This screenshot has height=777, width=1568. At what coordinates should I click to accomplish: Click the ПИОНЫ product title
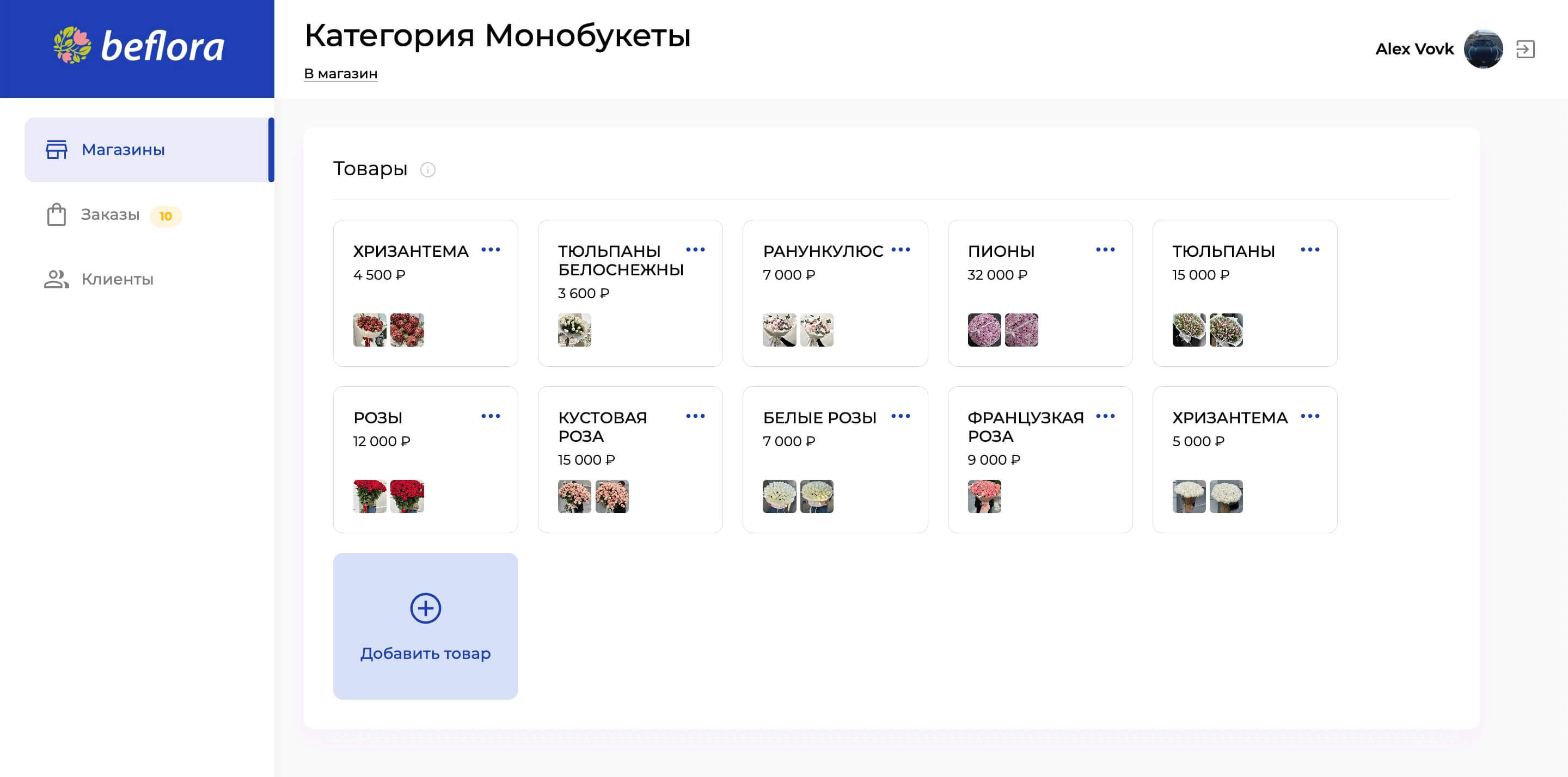1001,251
